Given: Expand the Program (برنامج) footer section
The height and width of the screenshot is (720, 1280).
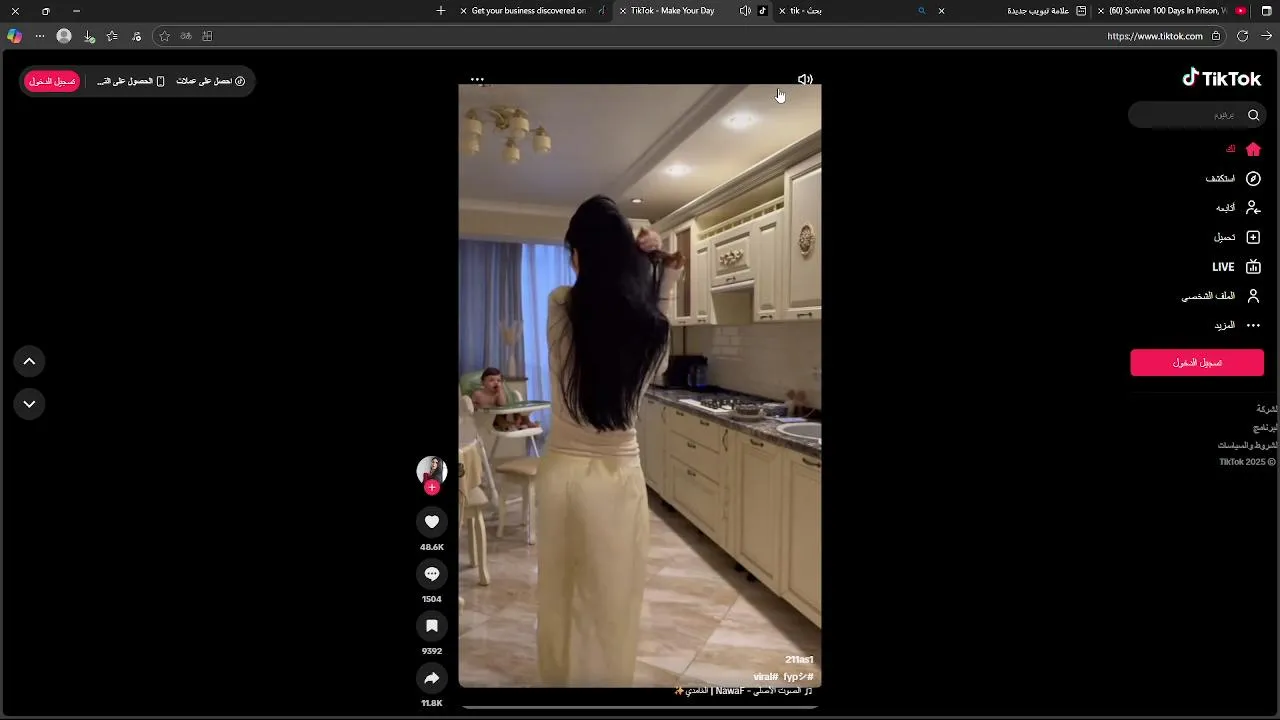Looking at the screenshot, I should point(1266,427).
